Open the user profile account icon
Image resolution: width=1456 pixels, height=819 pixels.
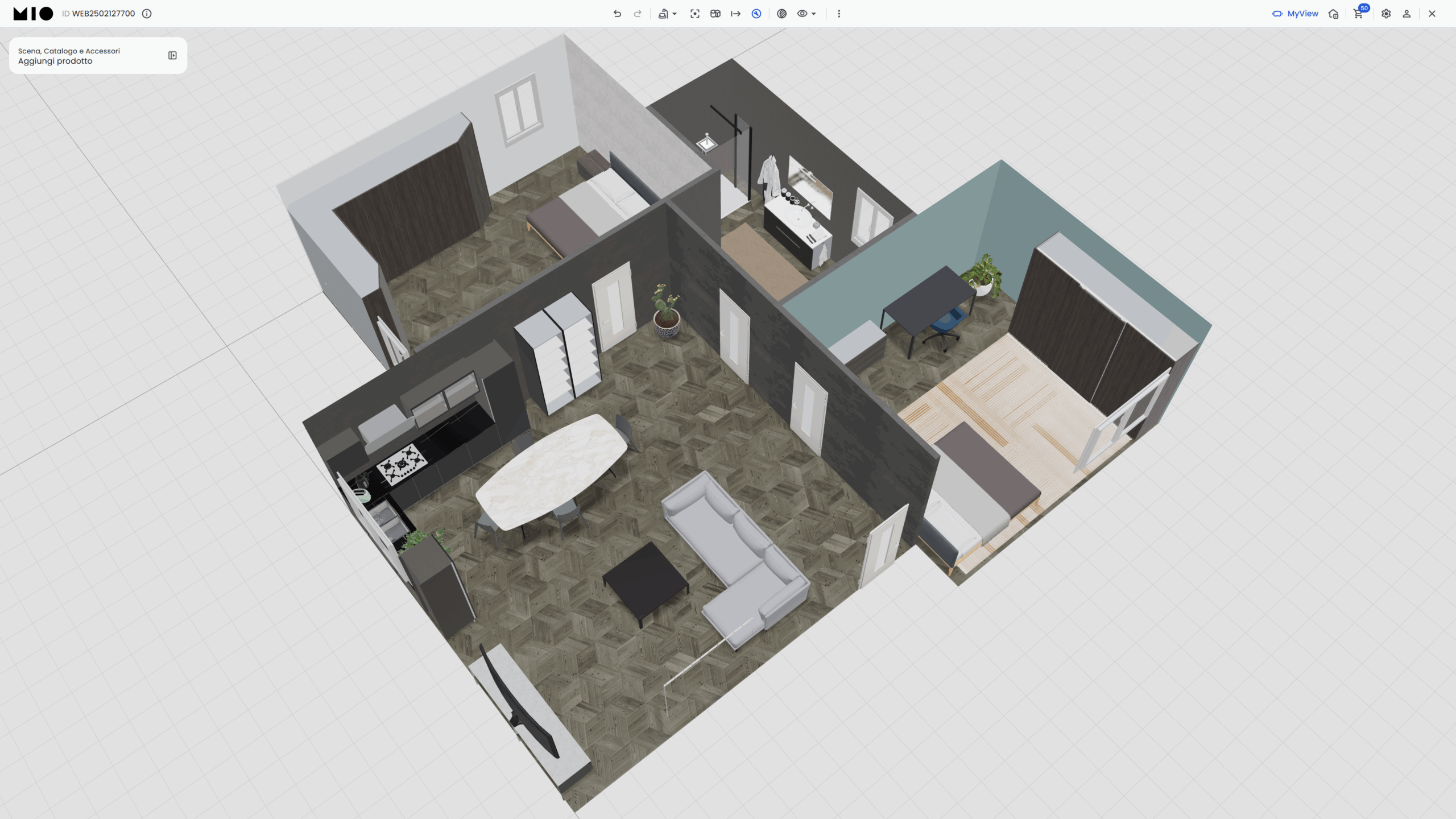(x=1406, y=14)
